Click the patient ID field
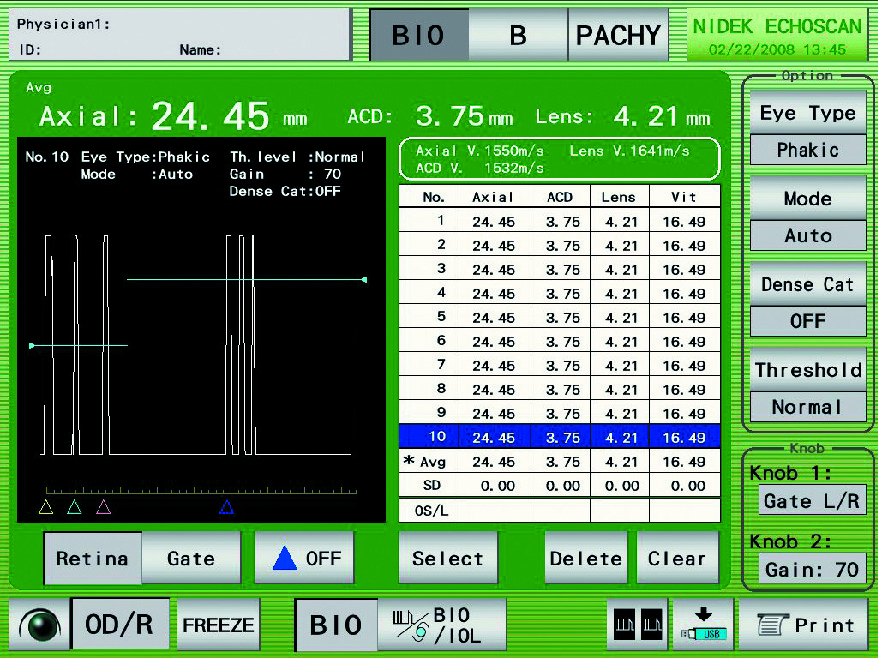Image resolution: width=878 pixels, height=658 pixels. (x=29, y=50)
